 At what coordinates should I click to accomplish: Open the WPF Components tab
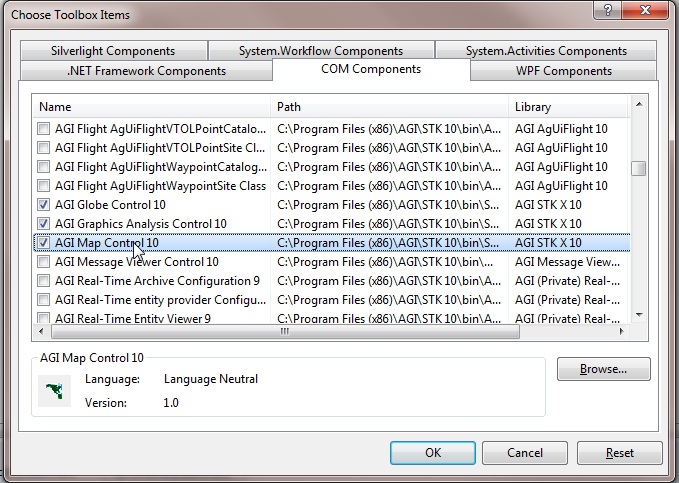click(x=563, y=71)
